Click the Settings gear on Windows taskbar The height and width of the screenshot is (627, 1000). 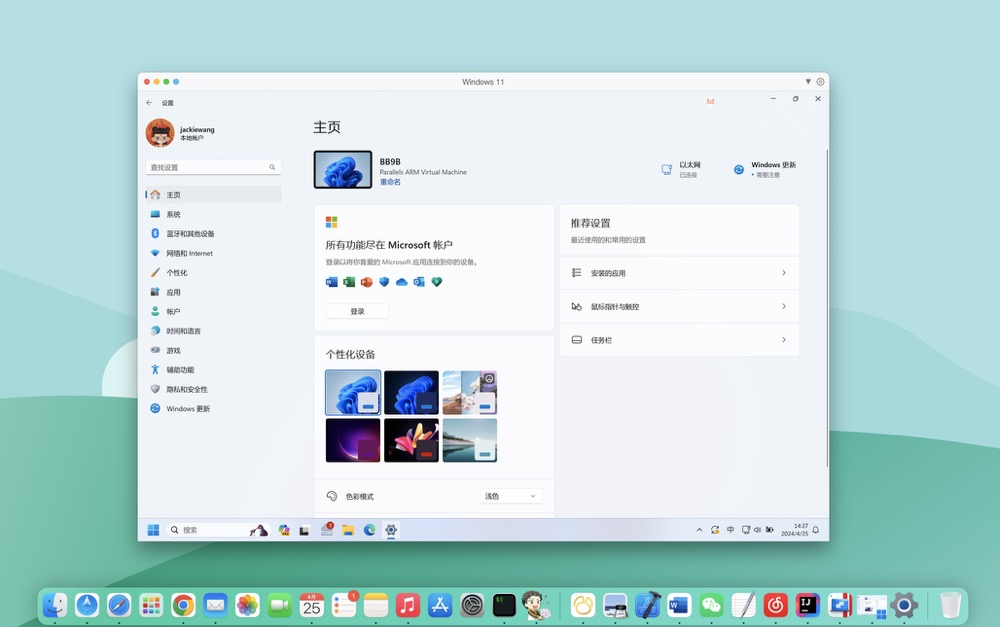pos(391,530)
